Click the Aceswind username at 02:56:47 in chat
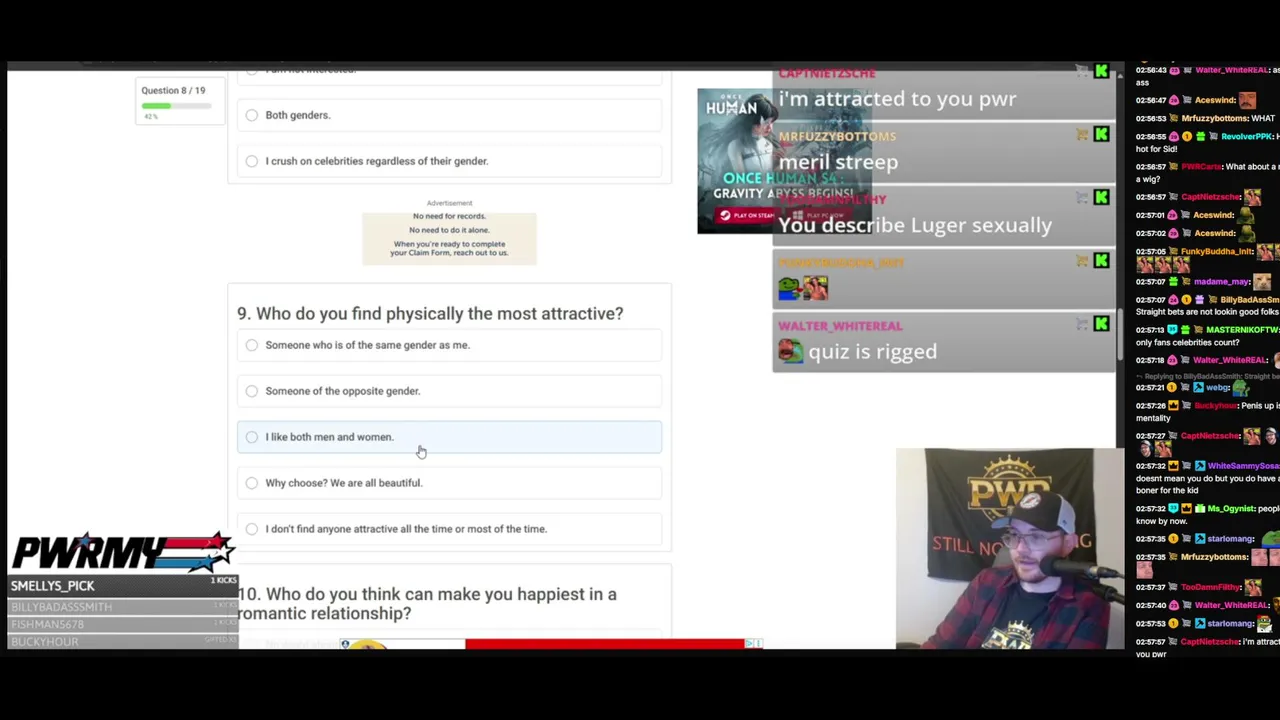 point(1215,100)
